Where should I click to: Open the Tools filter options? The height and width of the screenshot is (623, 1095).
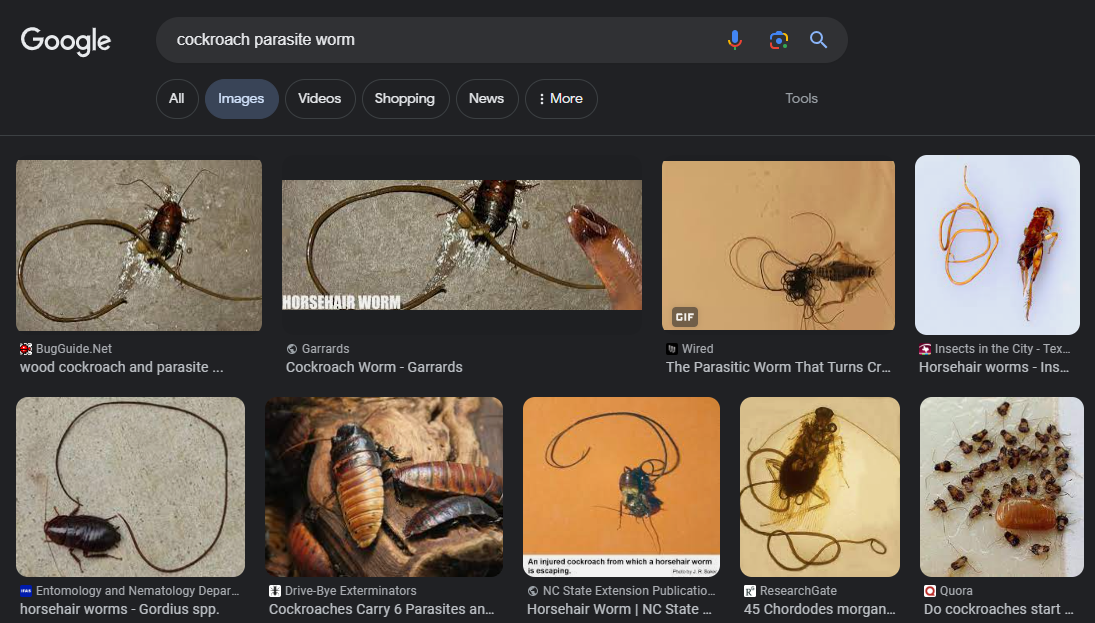point(801,99)
